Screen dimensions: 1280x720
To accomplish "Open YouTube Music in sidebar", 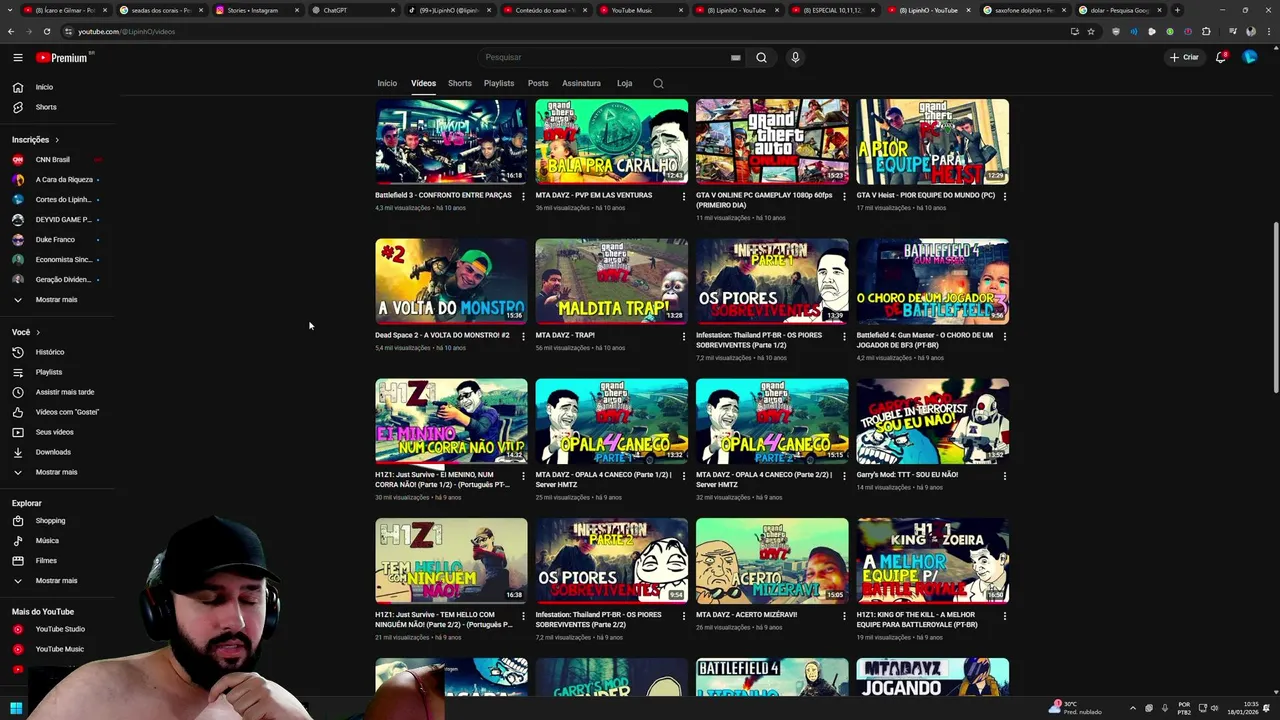I will click(x=62, y=649).
